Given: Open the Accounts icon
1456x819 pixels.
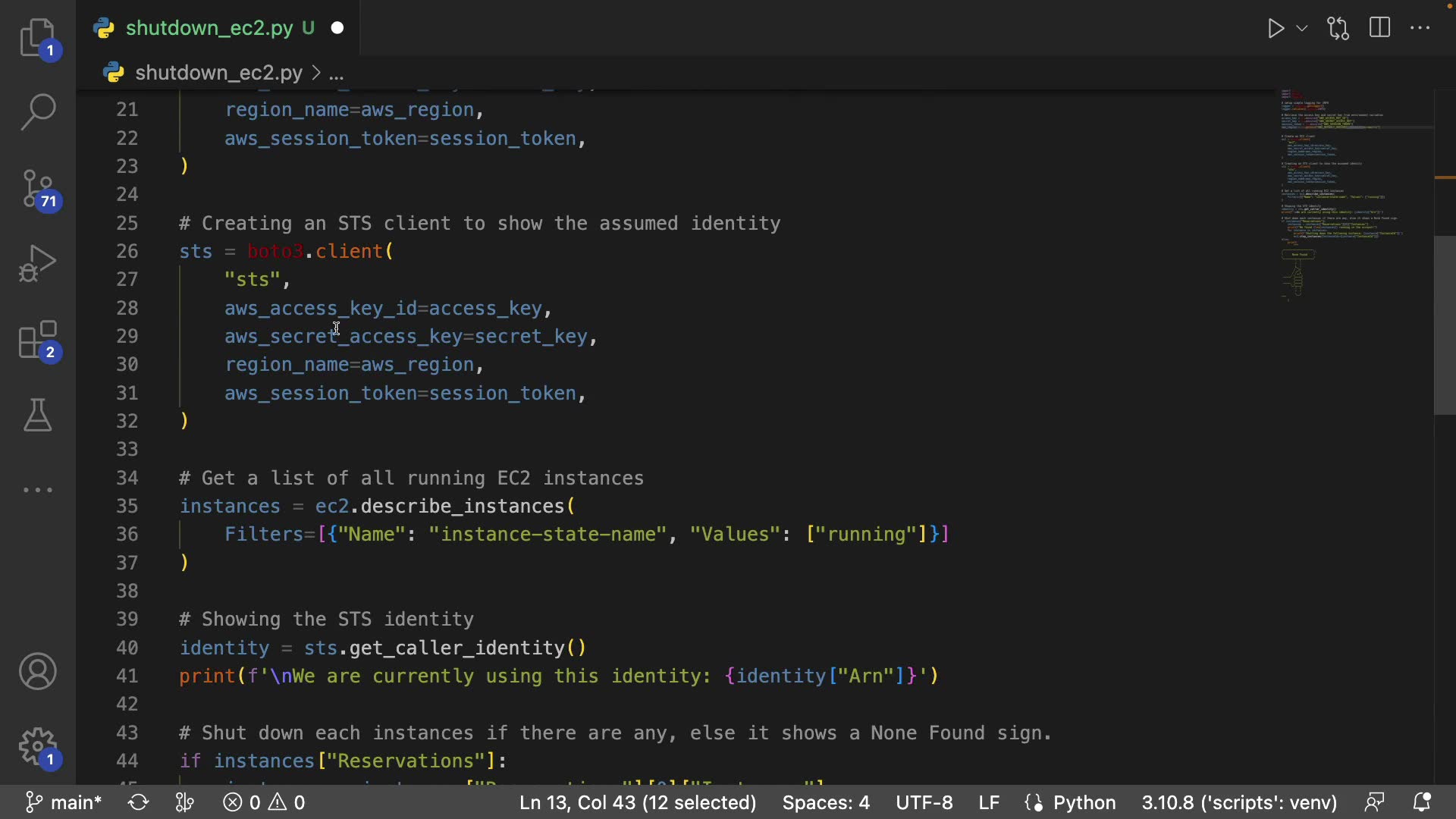Looking at the screenshot, I should tap(37, 671).
